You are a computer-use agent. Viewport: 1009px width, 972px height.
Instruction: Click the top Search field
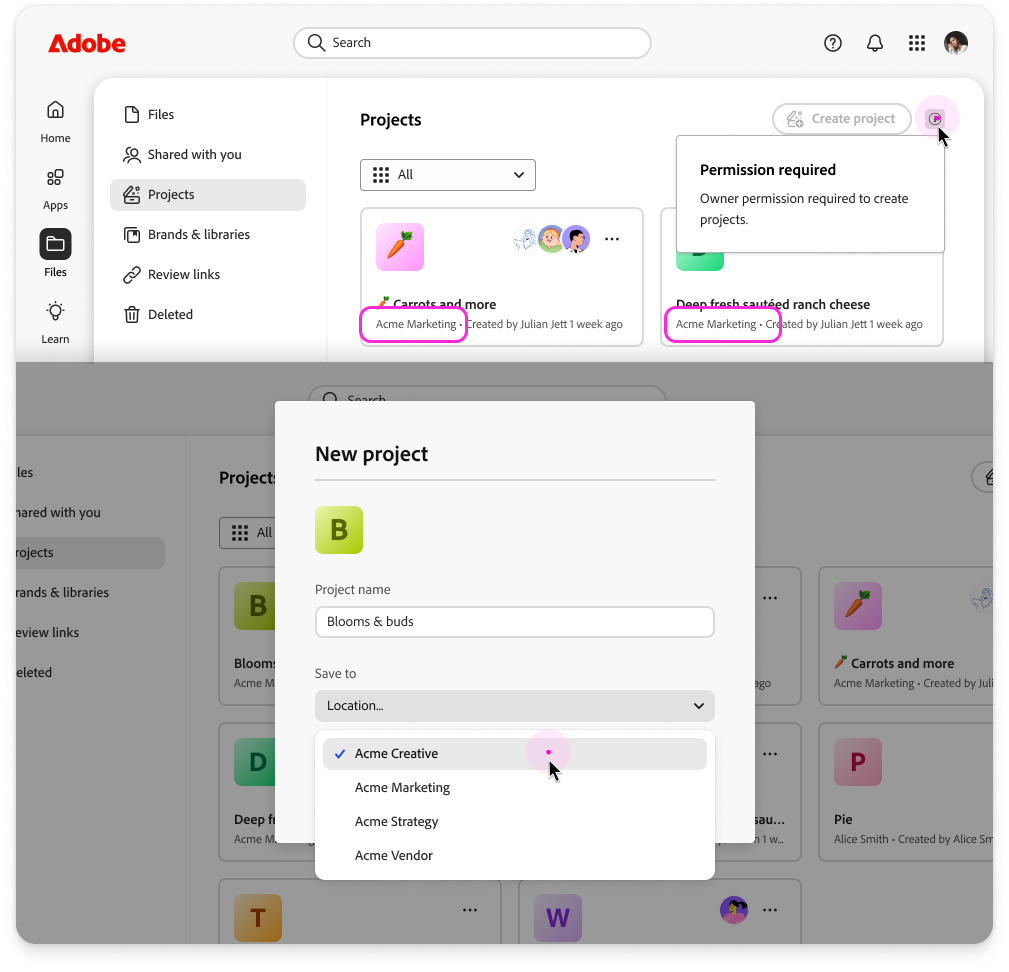pyautogui.click(x=472, y=42)
